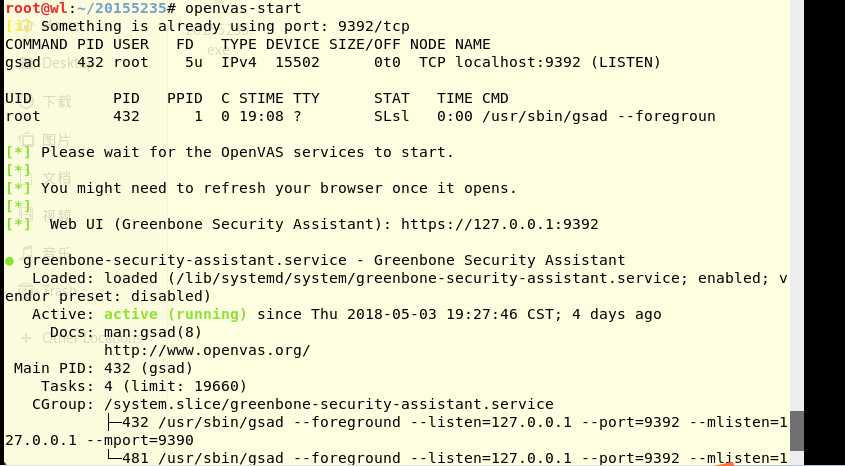
Task: Open the faint 文档 documents sidebar entry
Action: point(57,178)
